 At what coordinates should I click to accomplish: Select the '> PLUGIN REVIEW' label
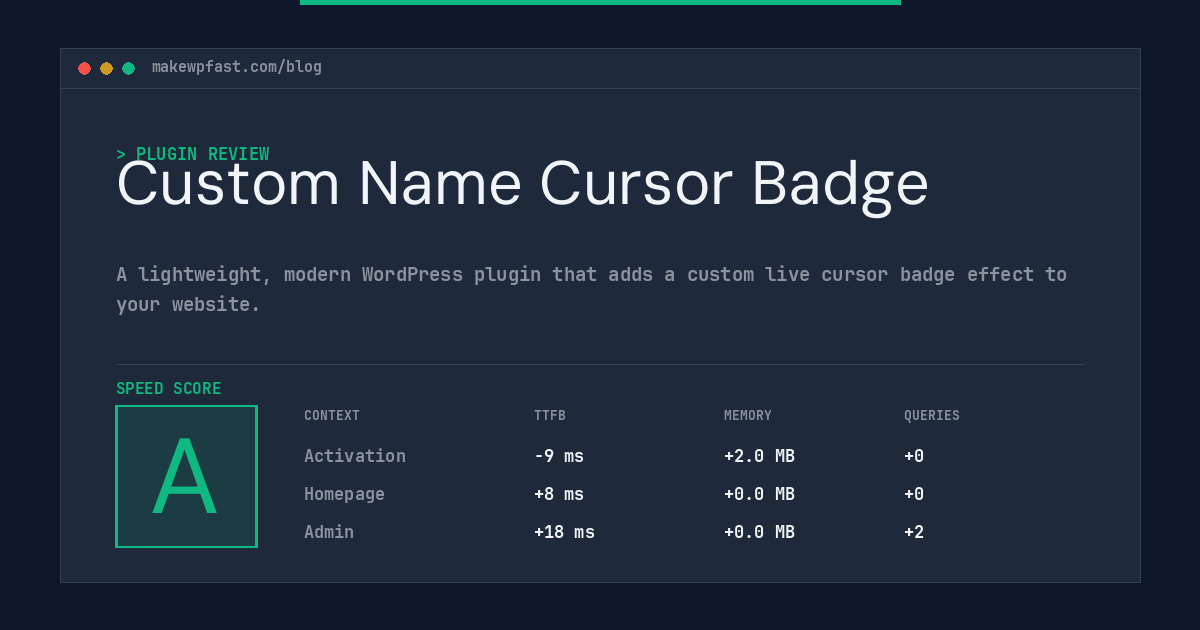pos(192,154)
